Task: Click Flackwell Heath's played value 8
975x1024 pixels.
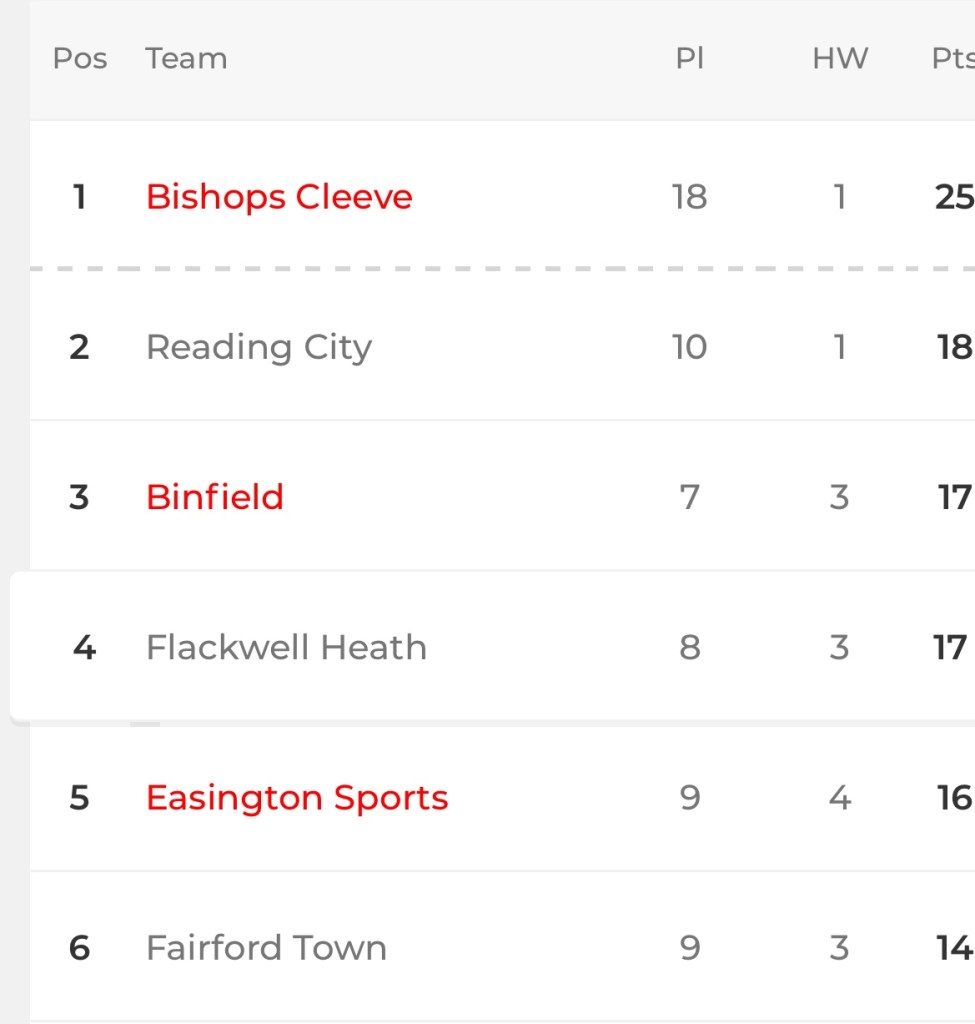Action: pyautogui.click(x=690, y=647)
